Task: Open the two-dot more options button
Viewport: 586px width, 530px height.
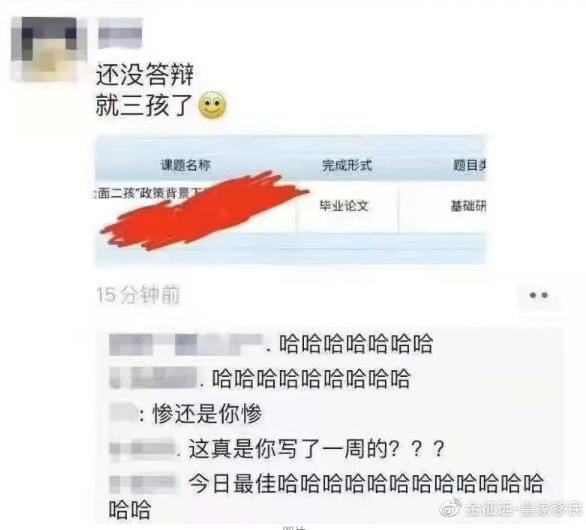Action: point(539,295)
